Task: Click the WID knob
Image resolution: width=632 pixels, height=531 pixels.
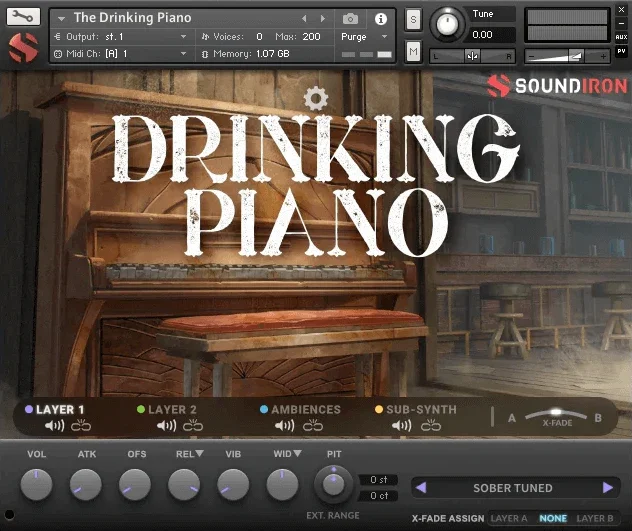Action: point(282,485)
